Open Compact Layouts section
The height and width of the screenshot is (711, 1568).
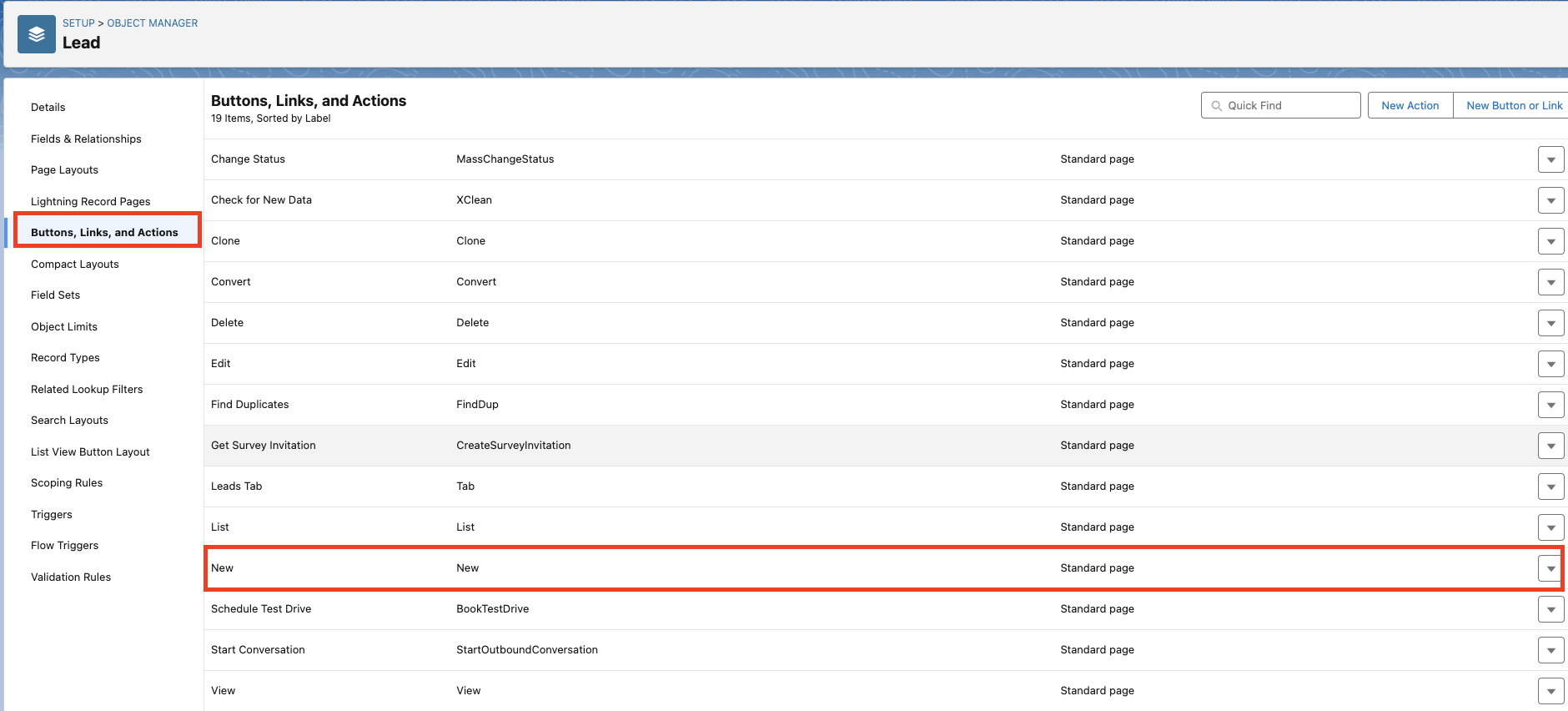pyautogui.click(x=74, y=264)
